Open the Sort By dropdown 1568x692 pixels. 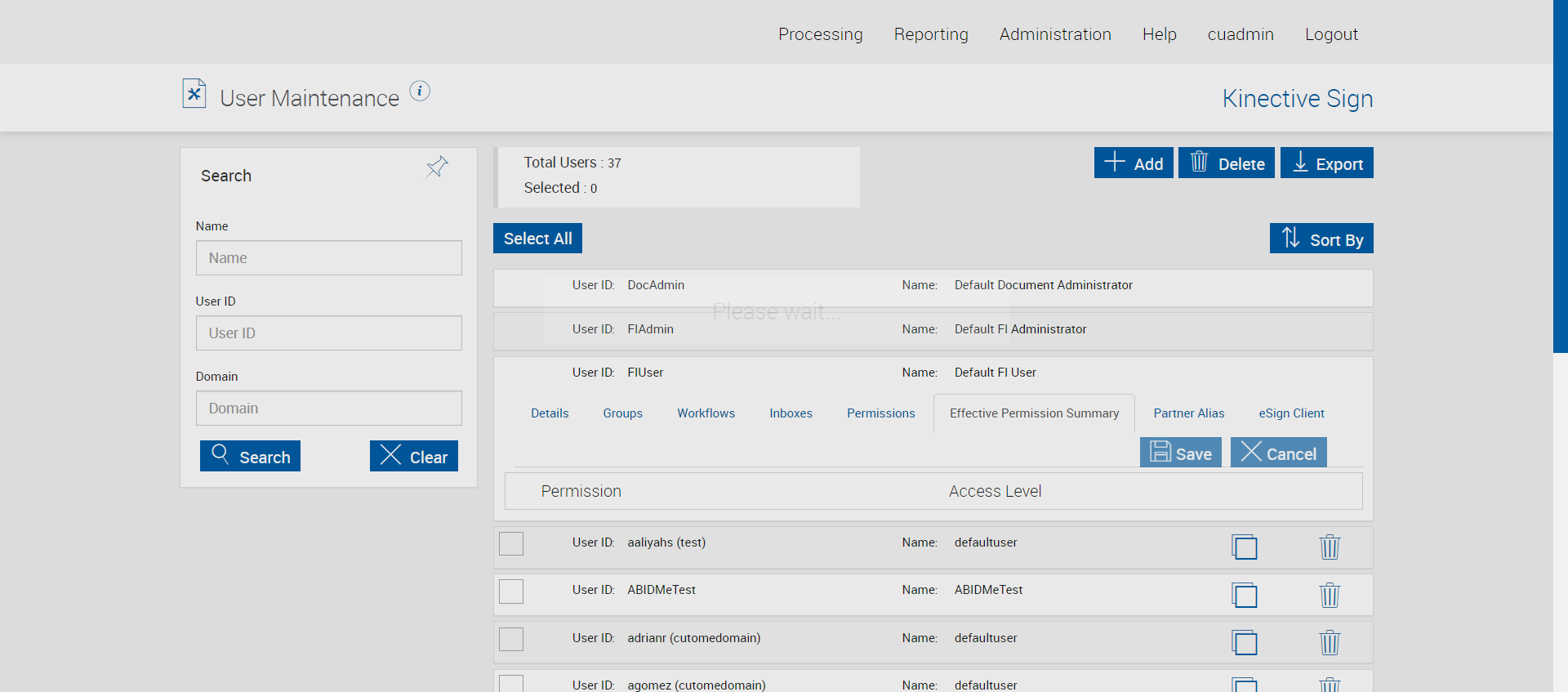pos(1321,239)
